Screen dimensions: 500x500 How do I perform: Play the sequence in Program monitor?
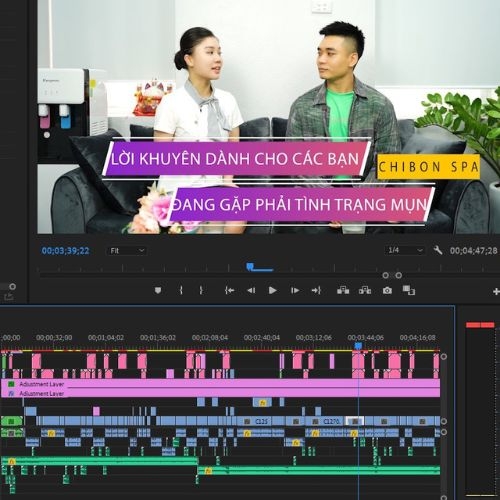coord(272,290)
